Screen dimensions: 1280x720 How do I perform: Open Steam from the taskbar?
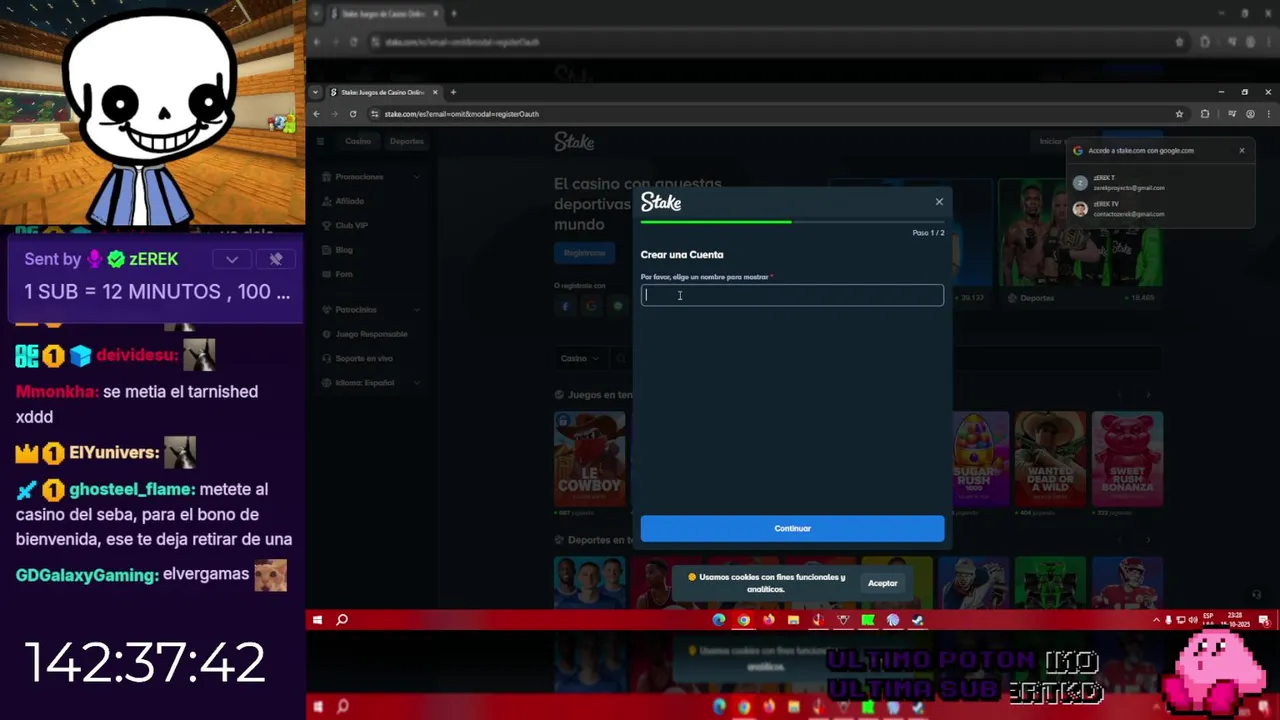(918, 620)
